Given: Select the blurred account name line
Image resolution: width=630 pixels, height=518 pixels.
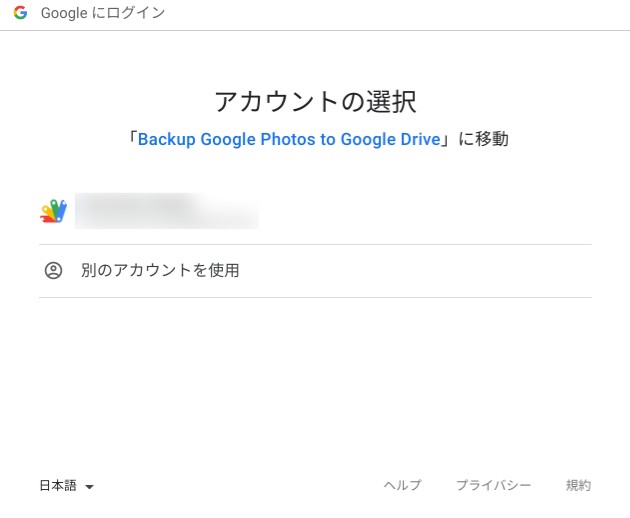Looking at the screenshot, I should click(137, 203).
